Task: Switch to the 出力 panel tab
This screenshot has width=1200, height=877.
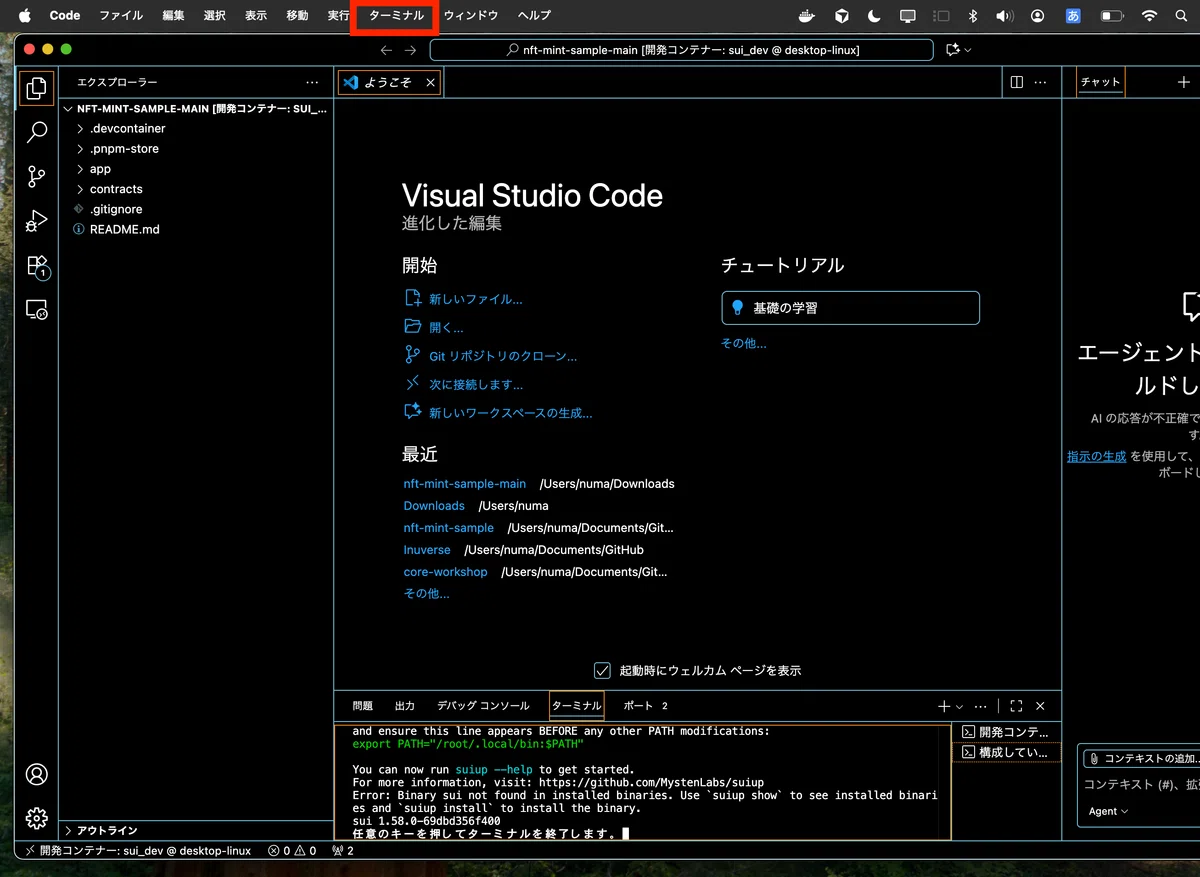Action: coord(405,706)
